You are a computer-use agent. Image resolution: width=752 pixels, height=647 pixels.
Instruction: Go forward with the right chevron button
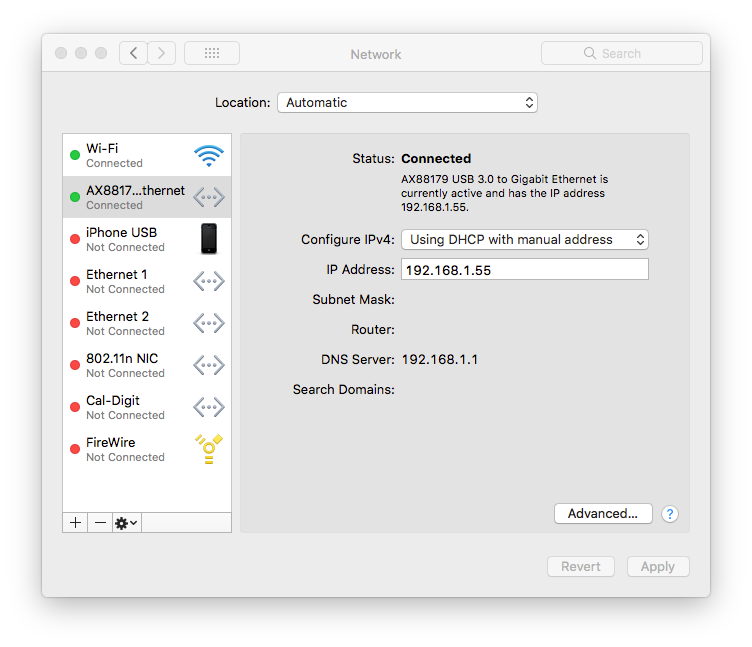[x=161, y=53]
